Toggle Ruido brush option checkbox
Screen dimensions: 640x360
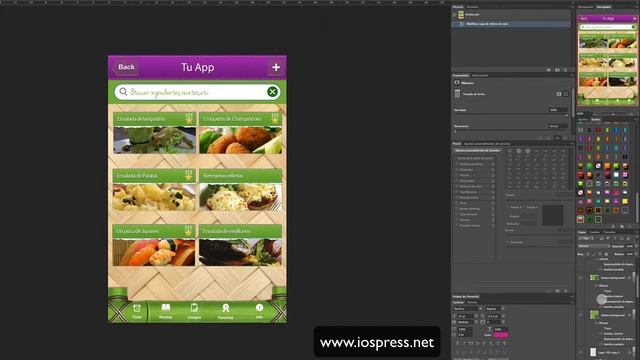point(457,203)
